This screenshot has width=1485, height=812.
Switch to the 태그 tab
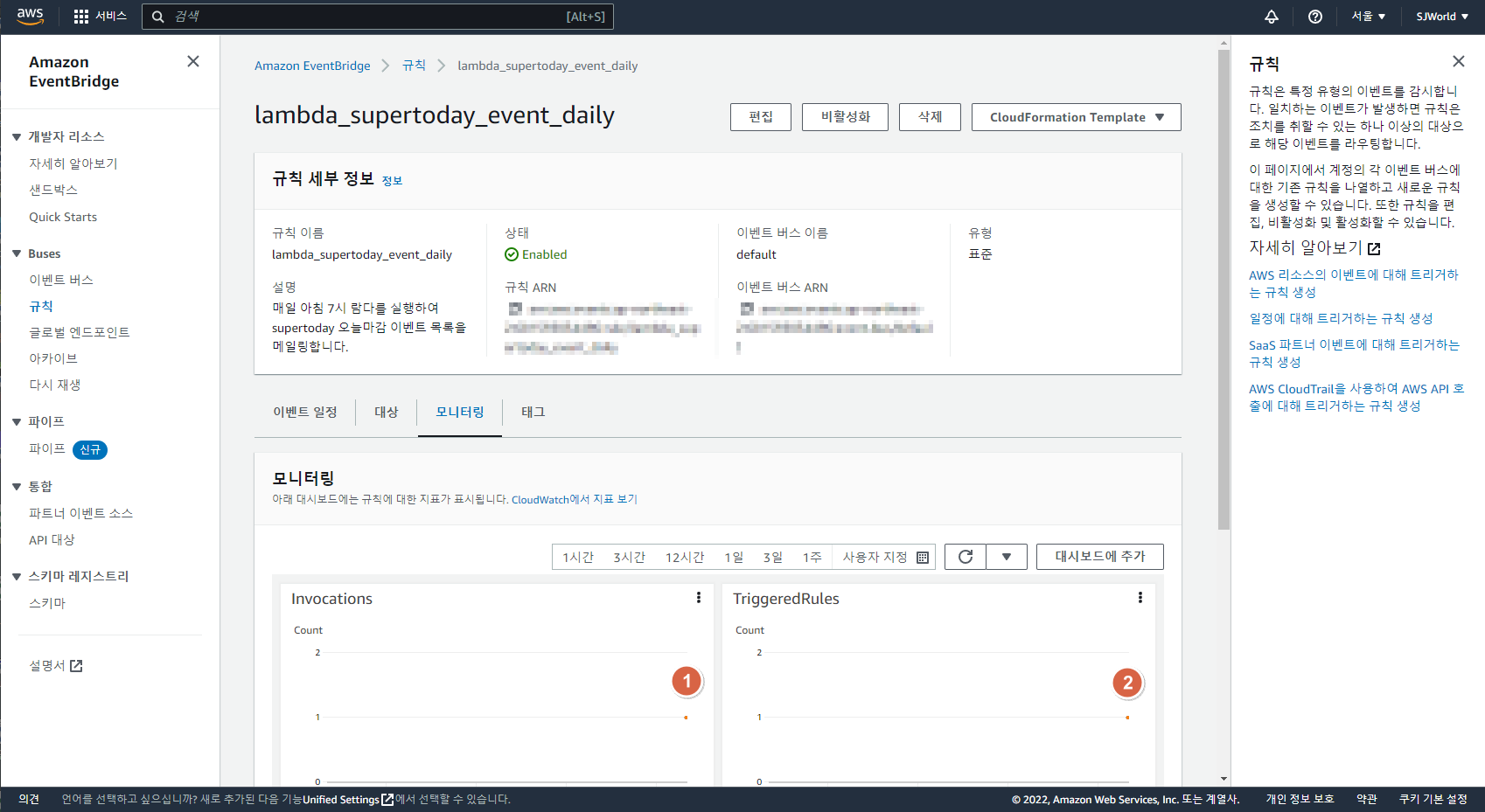pyautogui.click(x=533, y=412)
